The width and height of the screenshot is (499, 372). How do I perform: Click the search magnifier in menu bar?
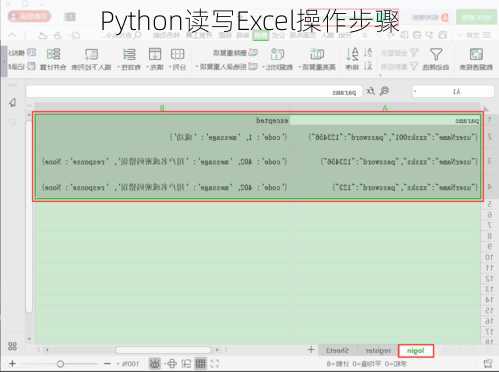(137, 35)
